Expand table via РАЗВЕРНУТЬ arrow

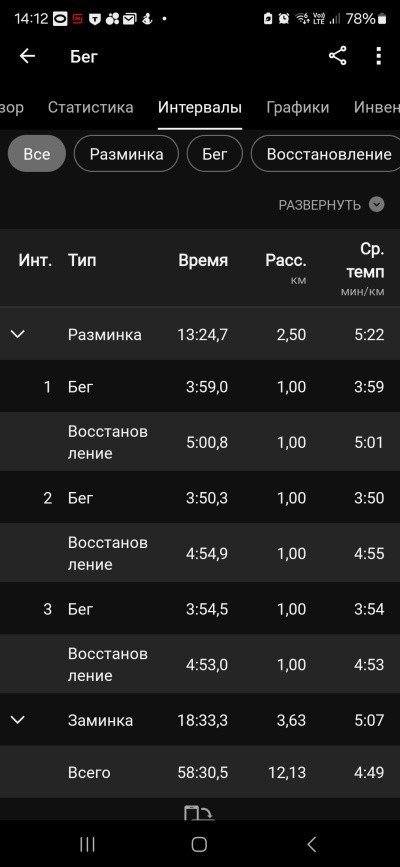tap(376, 205)
